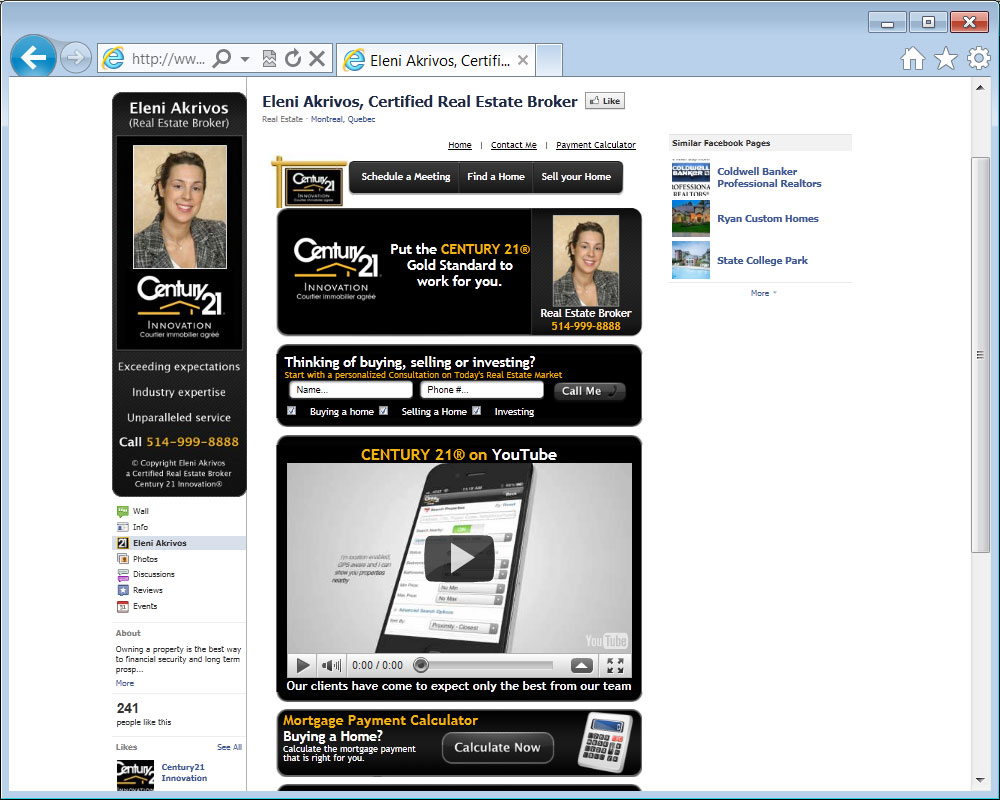Open Favorites star icon
Viewport: 1000px width, 800px height.
[x=946, y=59]
